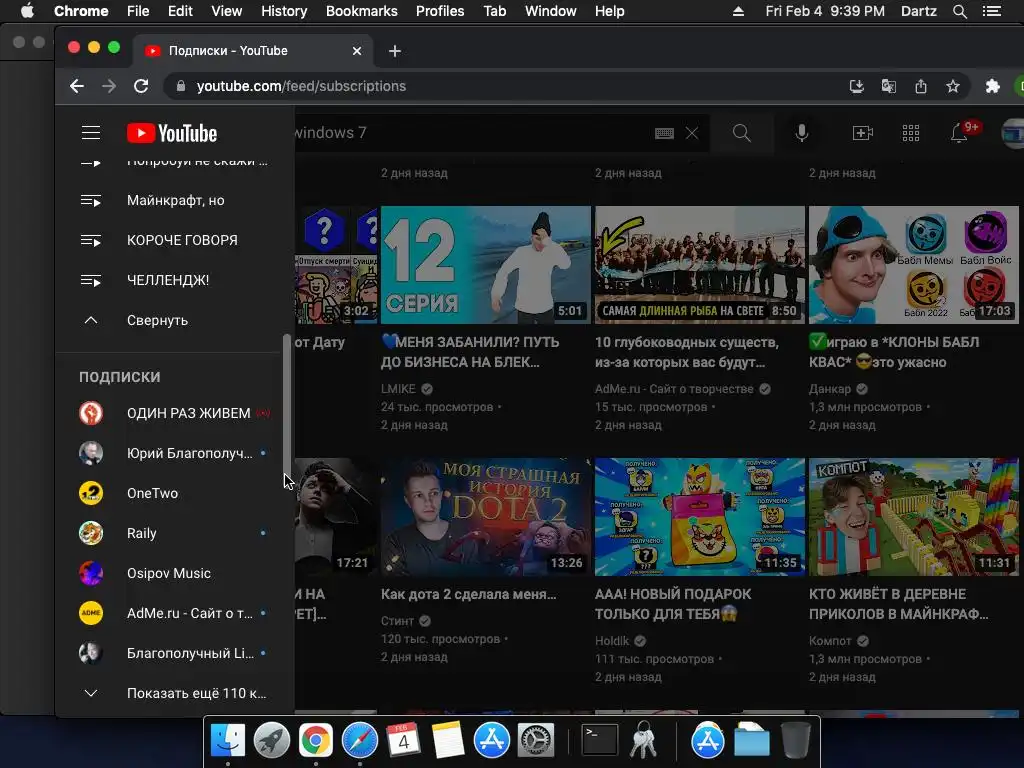The height and width of the screenshot is (768, 1024).
Task: Open the create video camera icon
Action: tap(863, 133)
